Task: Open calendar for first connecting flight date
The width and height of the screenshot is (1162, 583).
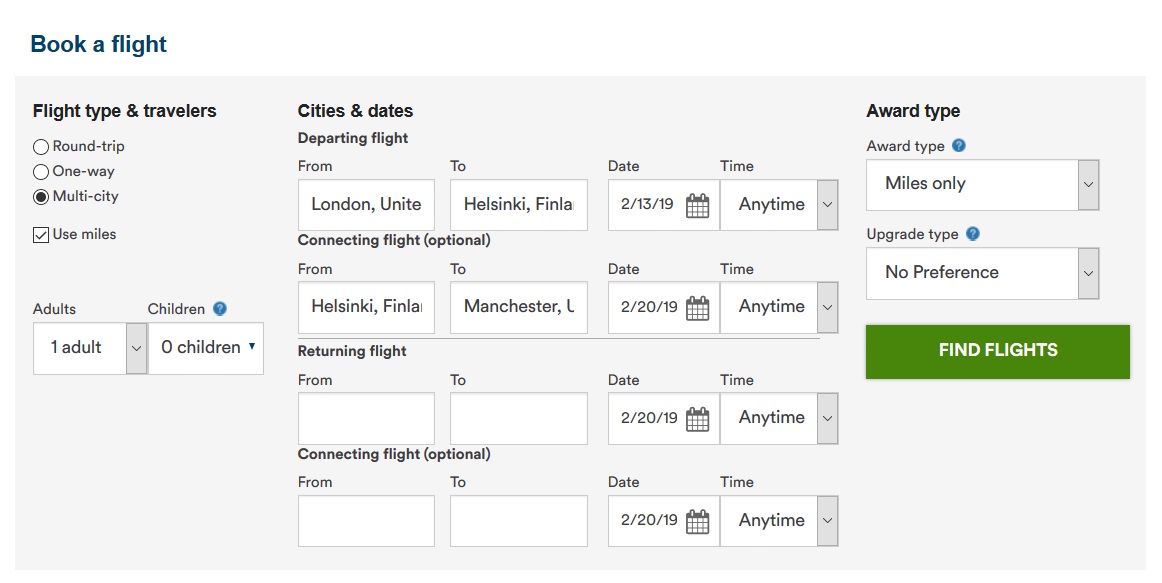Action: [x=697, y=308]
